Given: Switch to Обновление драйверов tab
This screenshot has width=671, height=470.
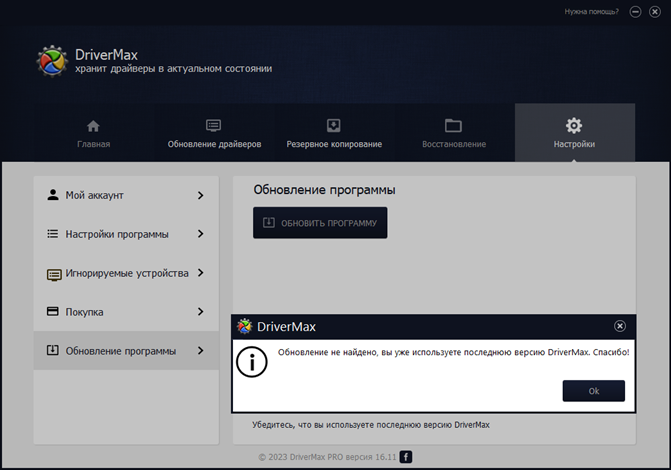Looking at the screenshot, I should (x=214, y=133).
